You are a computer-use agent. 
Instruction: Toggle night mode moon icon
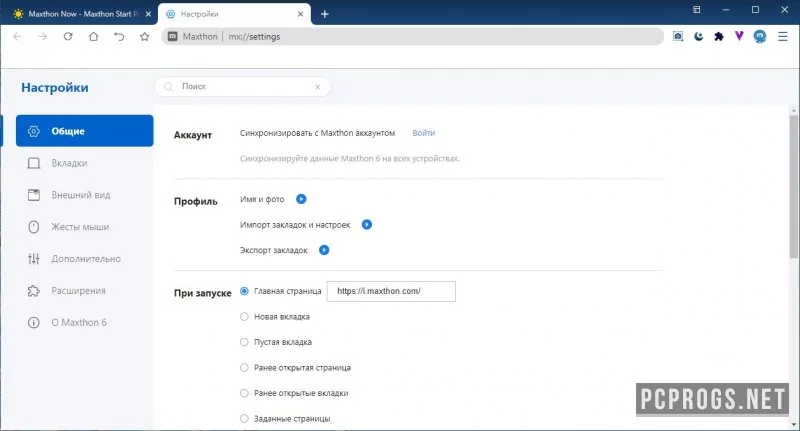(x=698, y=36)
